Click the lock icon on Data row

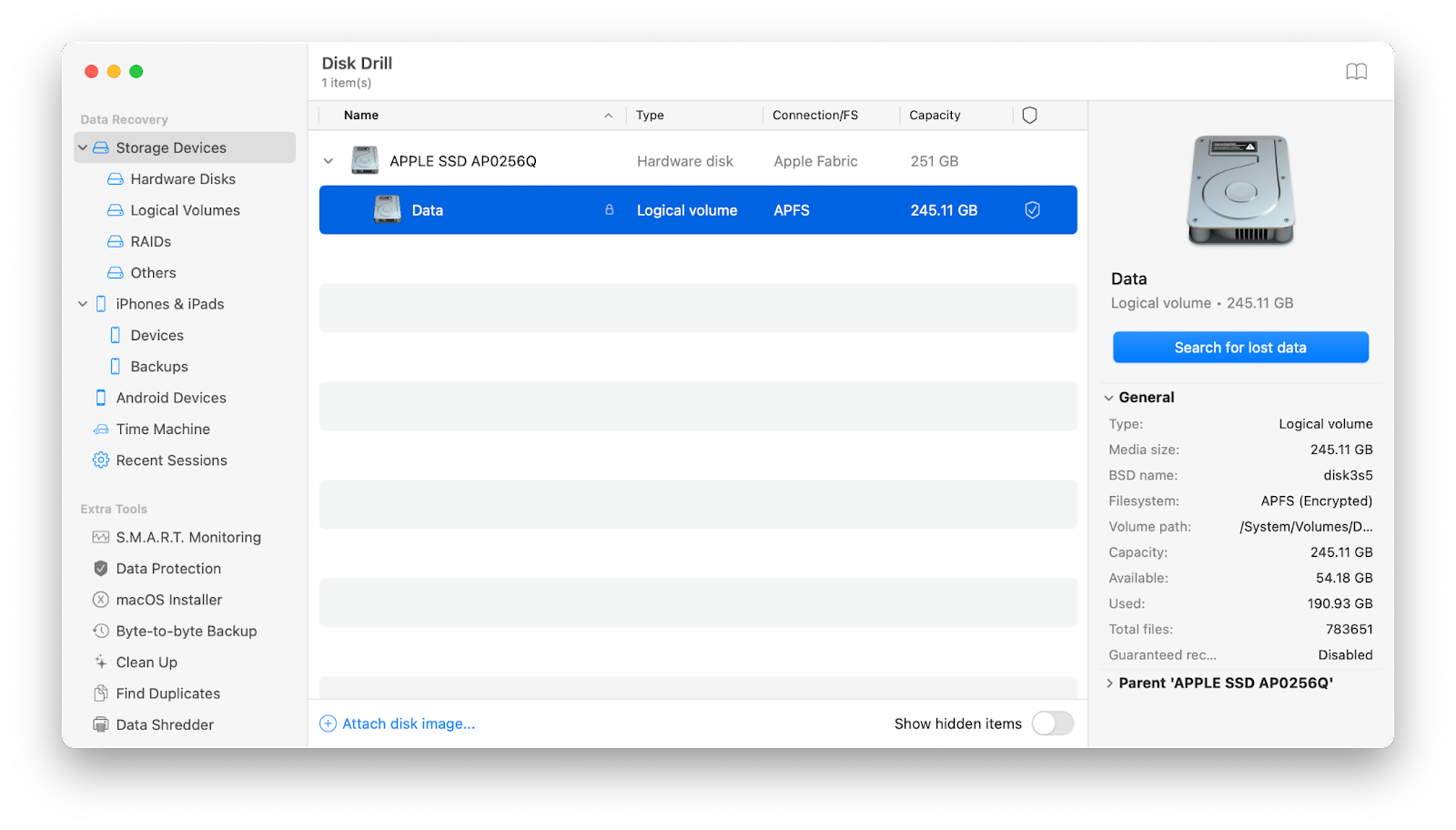[x=609, y=209]
